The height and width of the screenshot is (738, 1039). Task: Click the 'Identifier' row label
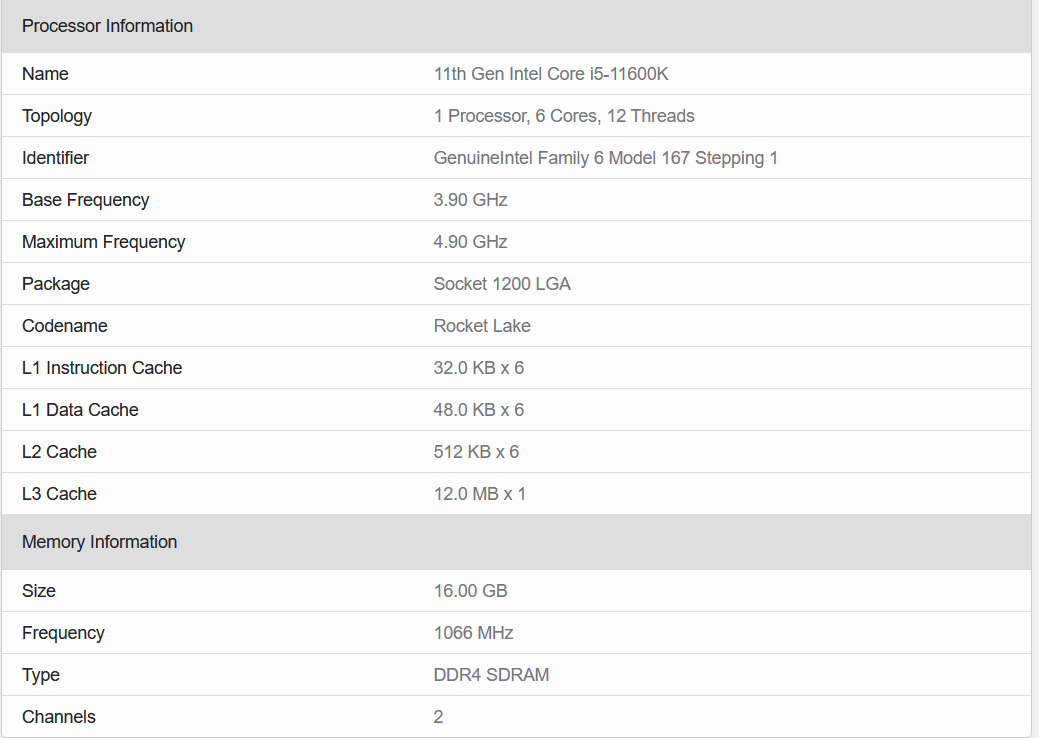(55, 158)
